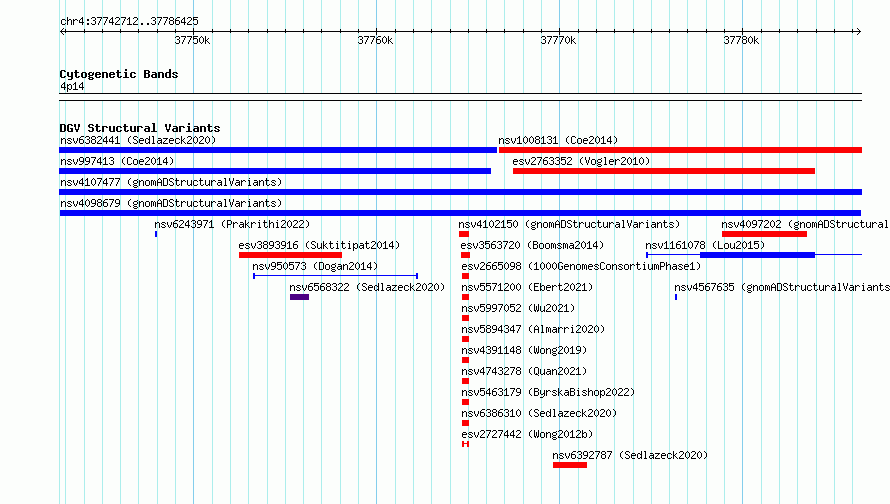Image resolution: width=890 pixels, height=504 pixels.
Task: Click the ruler's left arrowhead
Action: click(62, 31)
